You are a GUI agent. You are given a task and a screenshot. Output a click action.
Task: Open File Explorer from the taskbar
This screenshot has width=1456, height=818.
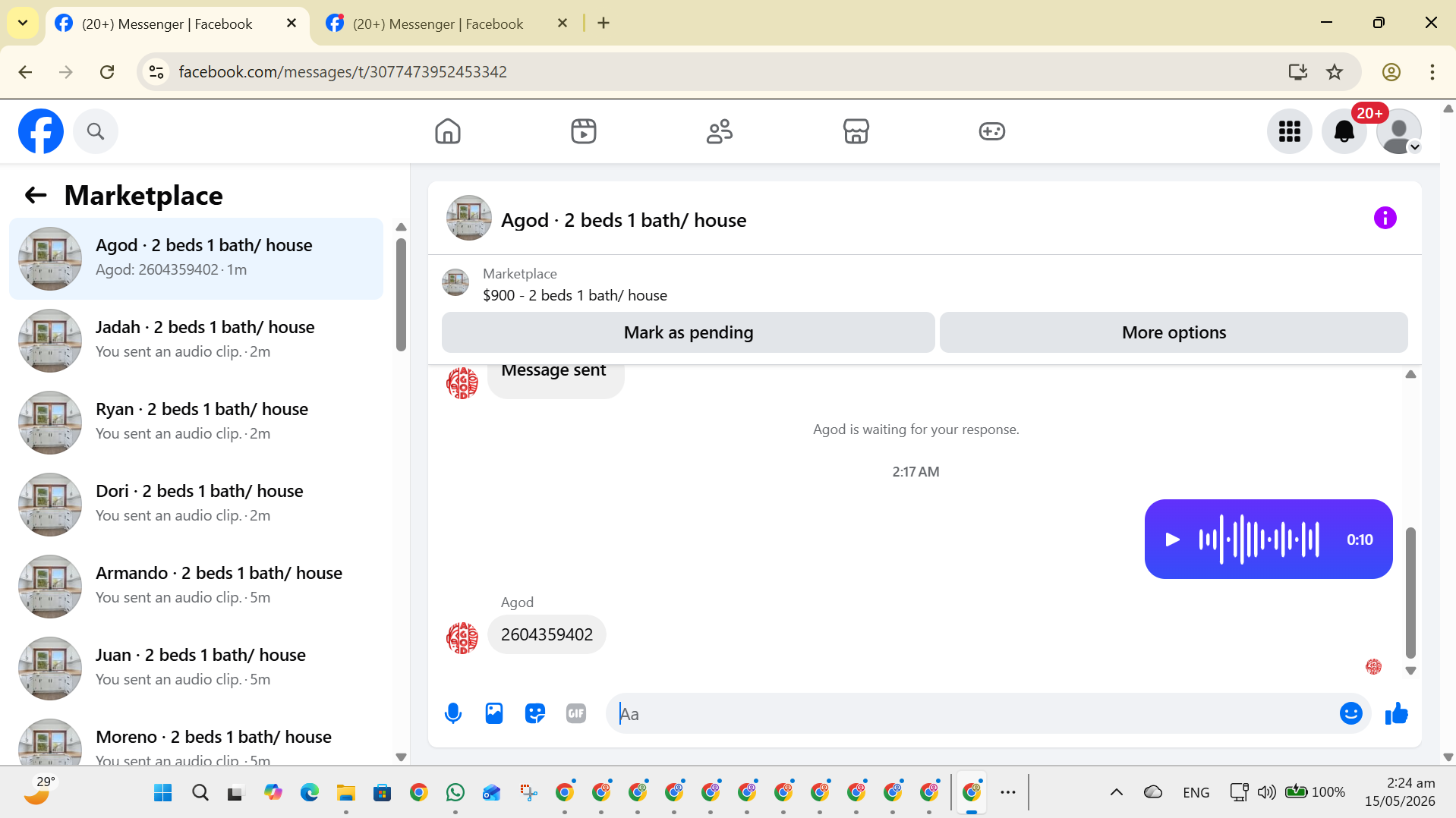pyautogui.click(x=345, y=793)
